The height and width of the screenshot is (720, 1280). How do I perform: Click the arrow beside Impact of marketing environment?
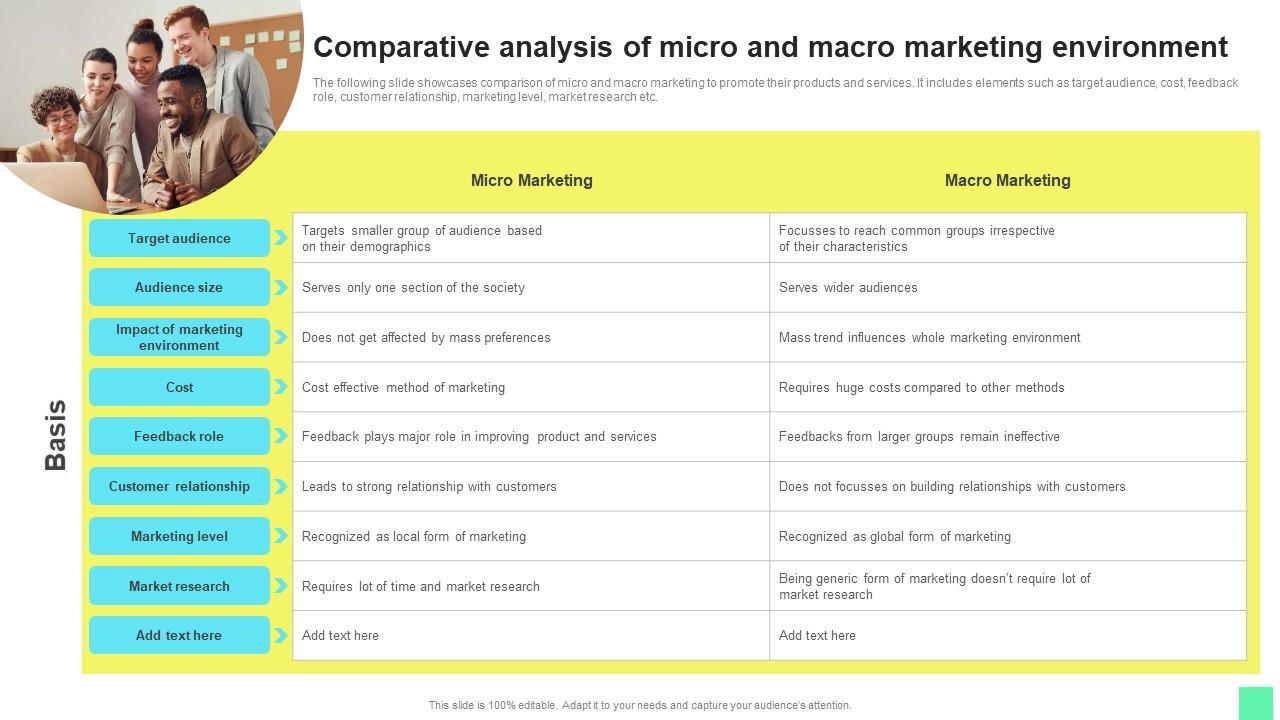pyautogui.click(x=281, y=337)
